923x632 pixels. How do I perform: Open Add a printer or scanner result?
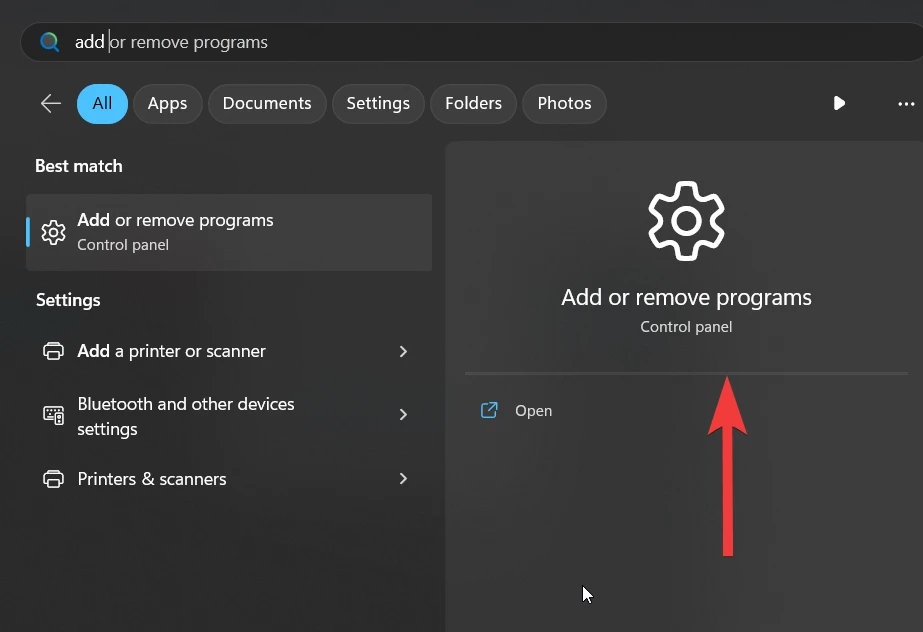(x=227, y=351)
